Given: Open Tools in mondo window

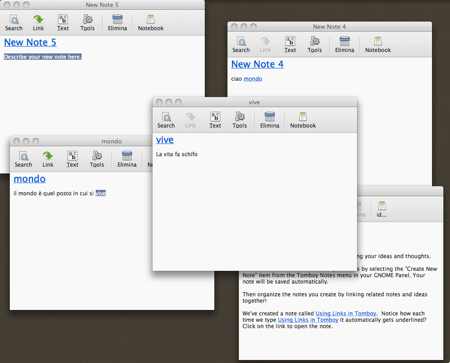Looking at the screenshot, I should (x=97, y=159).
